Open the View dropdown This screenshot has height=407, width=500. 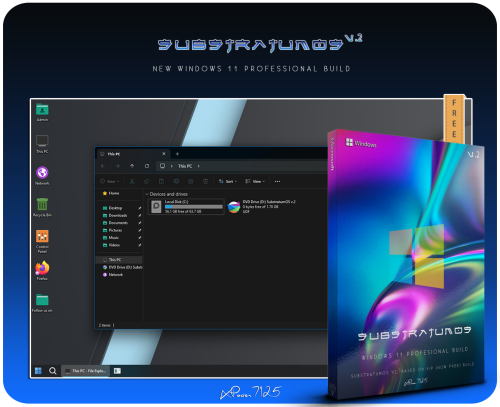point(255,181)
